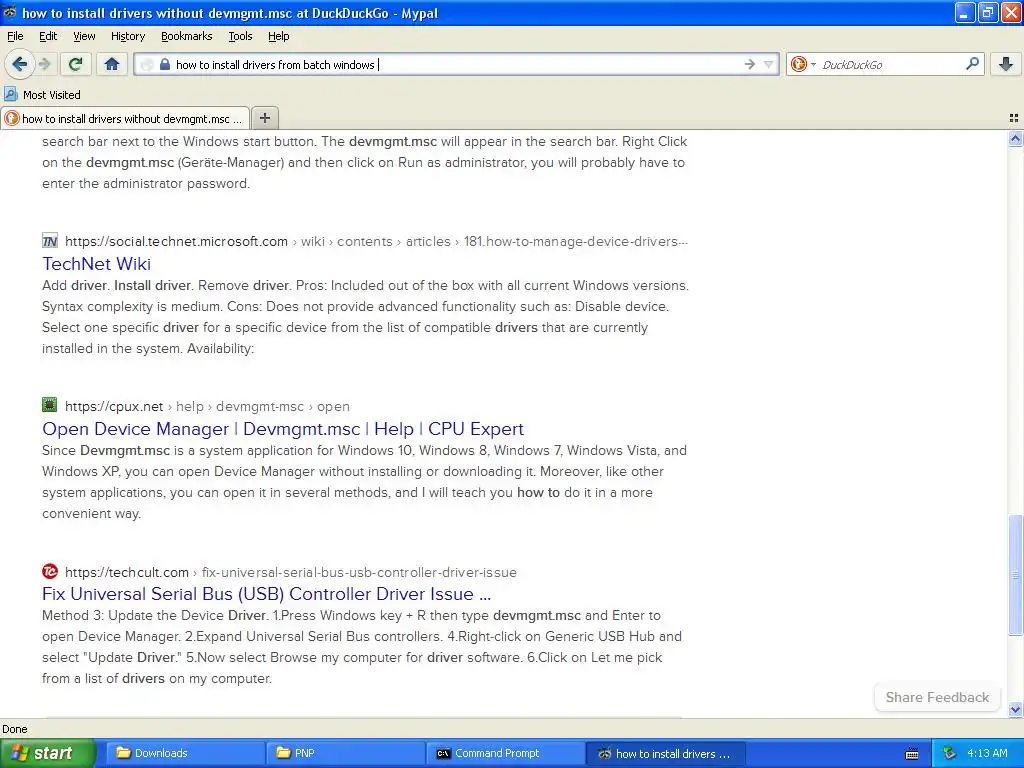
Task: Open the Home page button
Action: [112, 64]
